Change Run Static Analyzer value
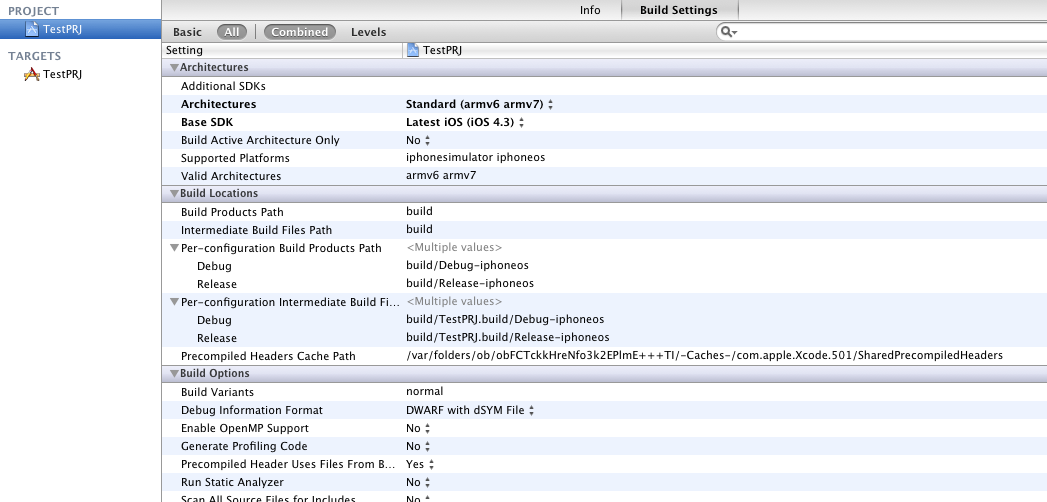Image resolution: width=1047 pixels, height=502 pixels. (418, 483)
